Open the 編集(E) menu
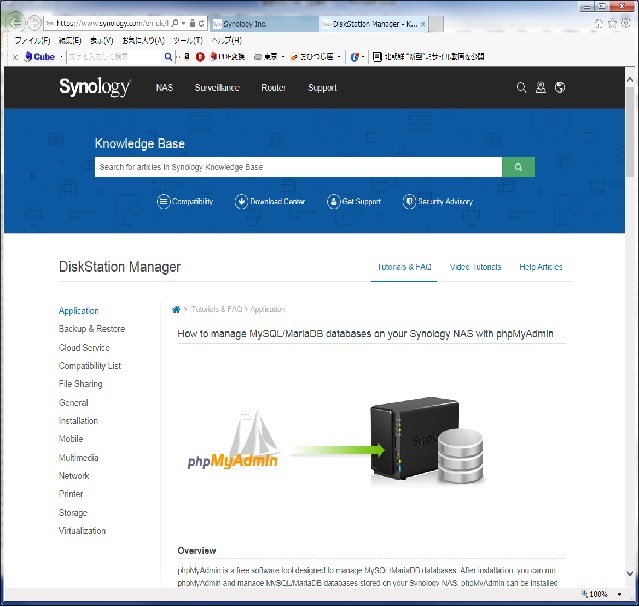Screen dimensions: 639x607 70,40
